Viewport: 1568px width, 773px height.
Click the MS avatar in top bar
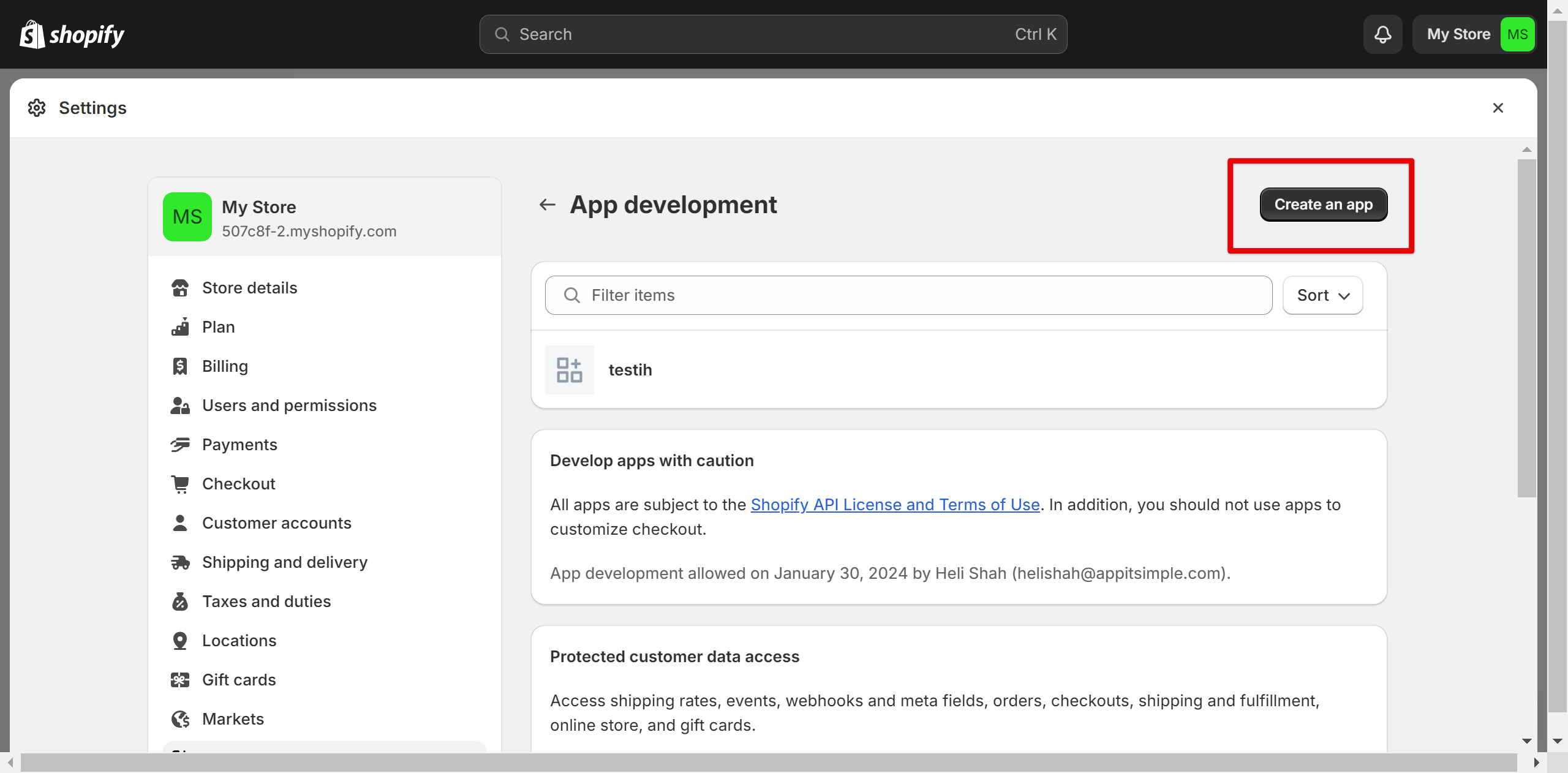(1517, 34)
